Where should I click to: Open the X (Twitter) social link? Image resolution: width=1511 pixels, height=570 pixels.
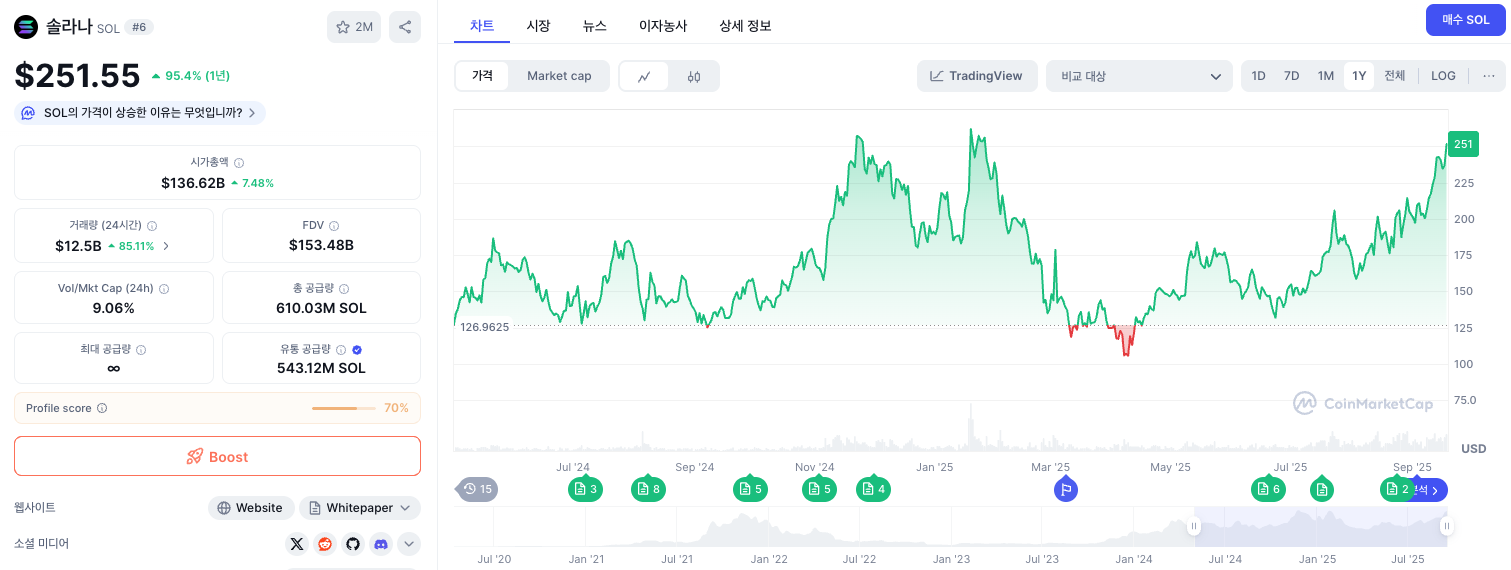(x=296, y=544)
